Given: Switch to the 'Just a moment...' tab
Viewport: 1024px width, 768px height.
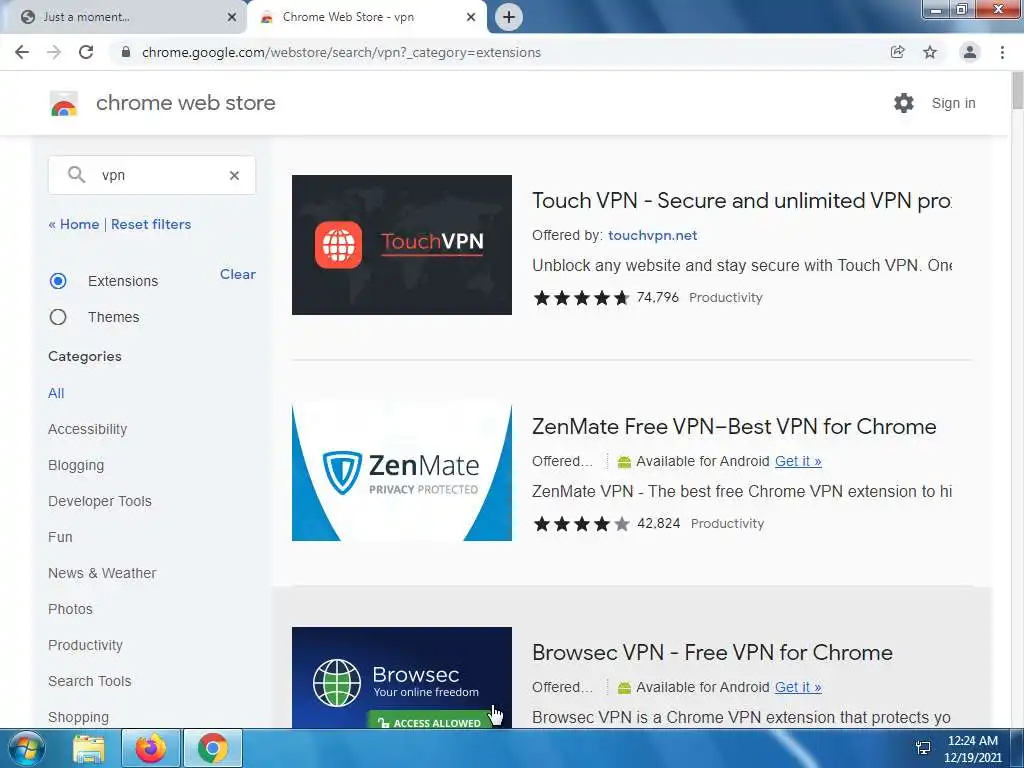Looking at the screenshot, I should (123, 17).
